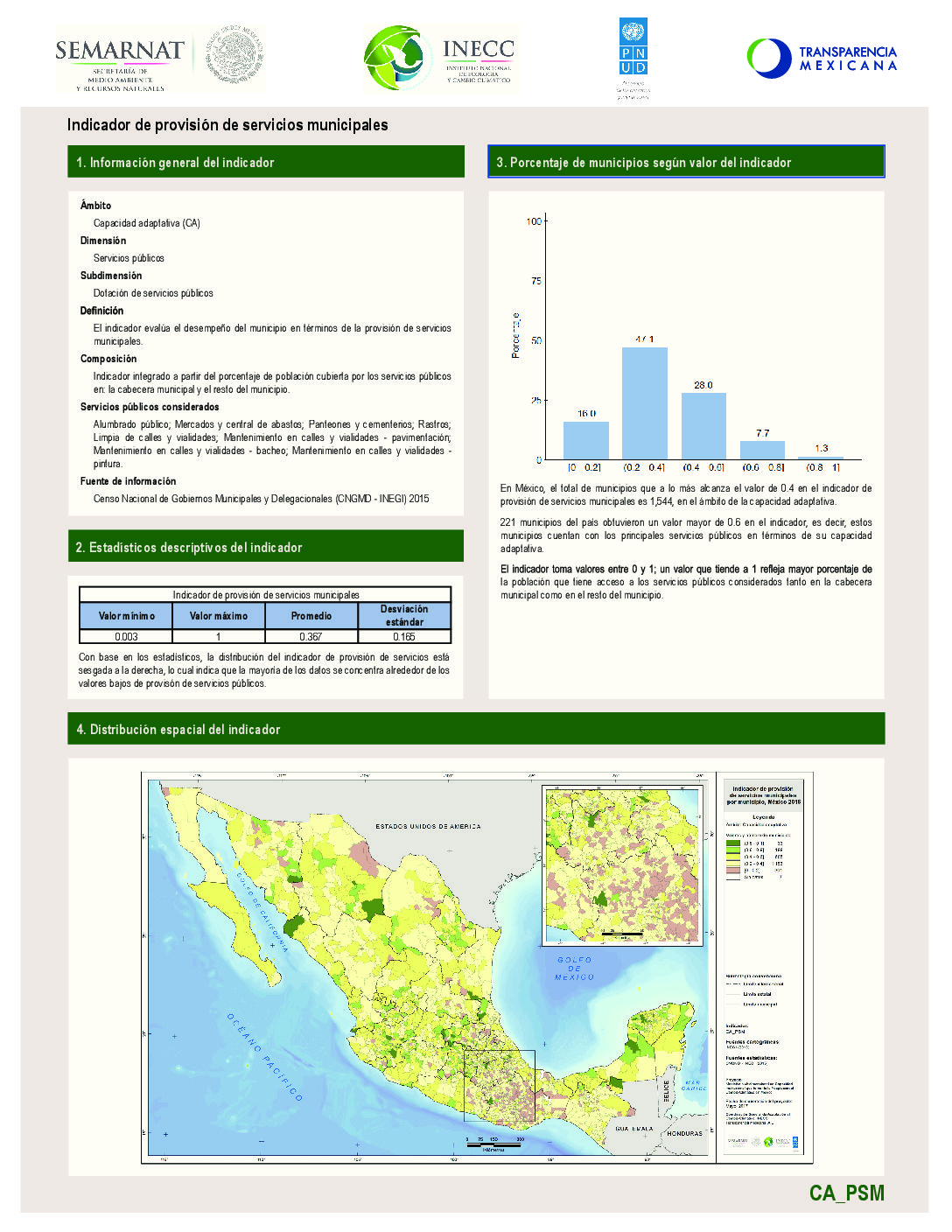The height and width of the screenshot is (1232, 952).
Task: Click header '1. Información general del indicador'
Action: click(266, 162)
